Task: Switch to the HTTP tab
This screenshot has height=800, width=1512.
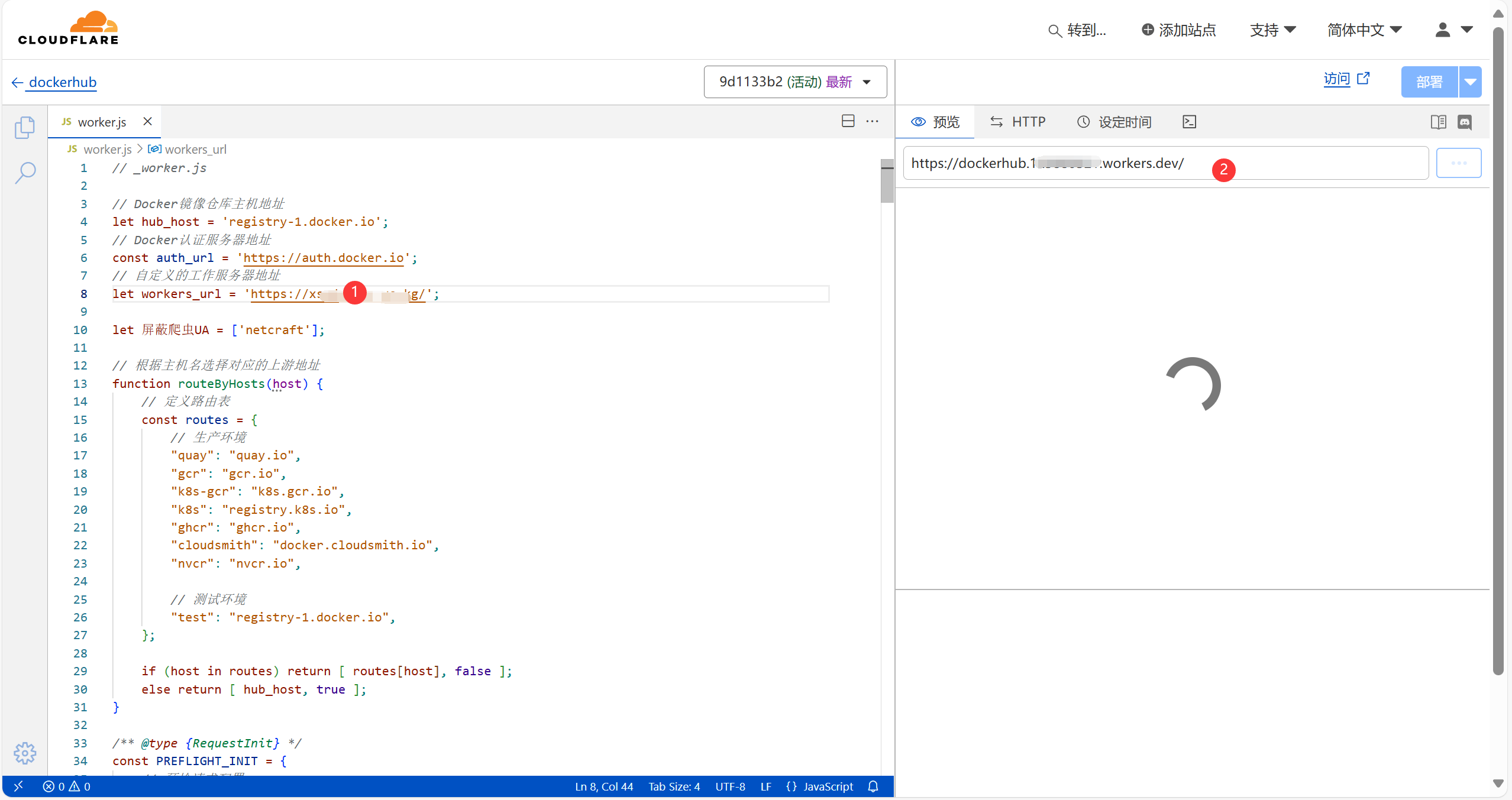Action: click(x=1017, y=122)
